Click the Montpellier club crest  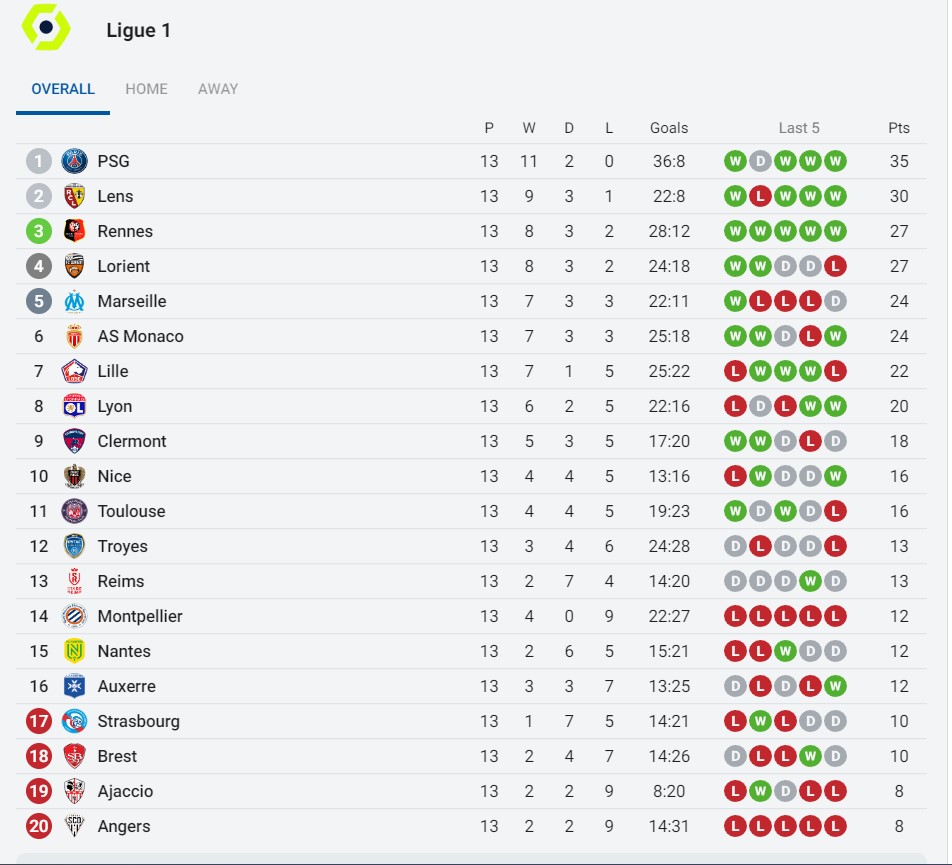75,616
